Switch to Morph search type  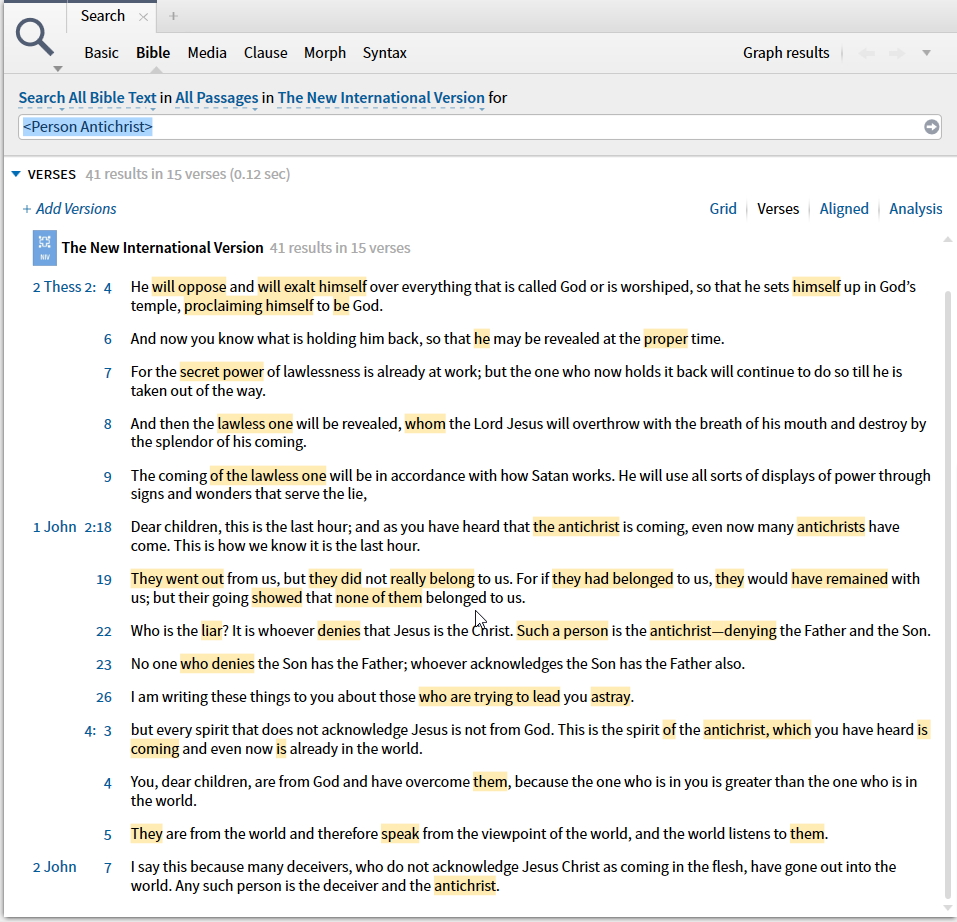(x=325, y=53)
